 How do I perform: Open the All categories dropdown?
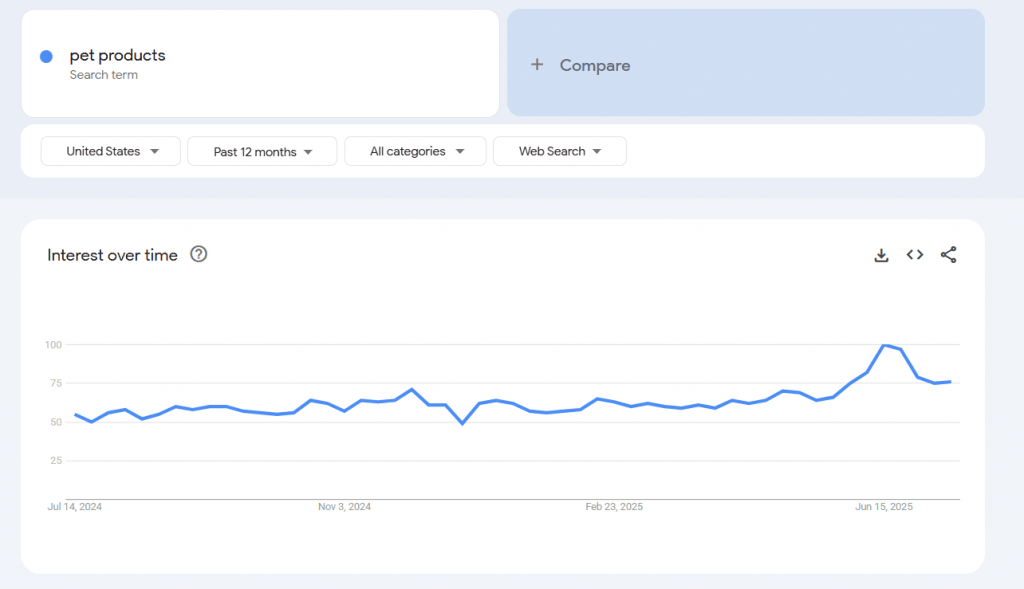[x=415, y=151]
